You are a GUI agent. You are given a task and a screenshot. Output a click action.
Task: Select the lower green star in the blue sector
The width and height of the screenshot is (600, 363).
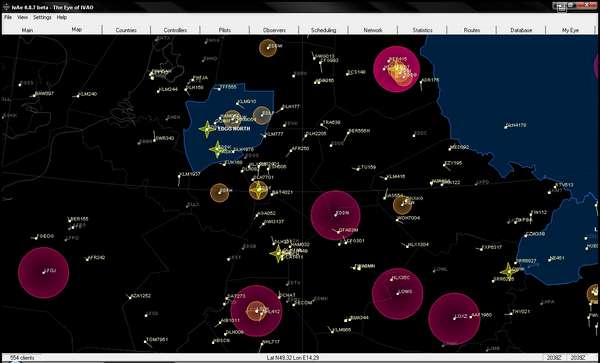tap(217, 149)
